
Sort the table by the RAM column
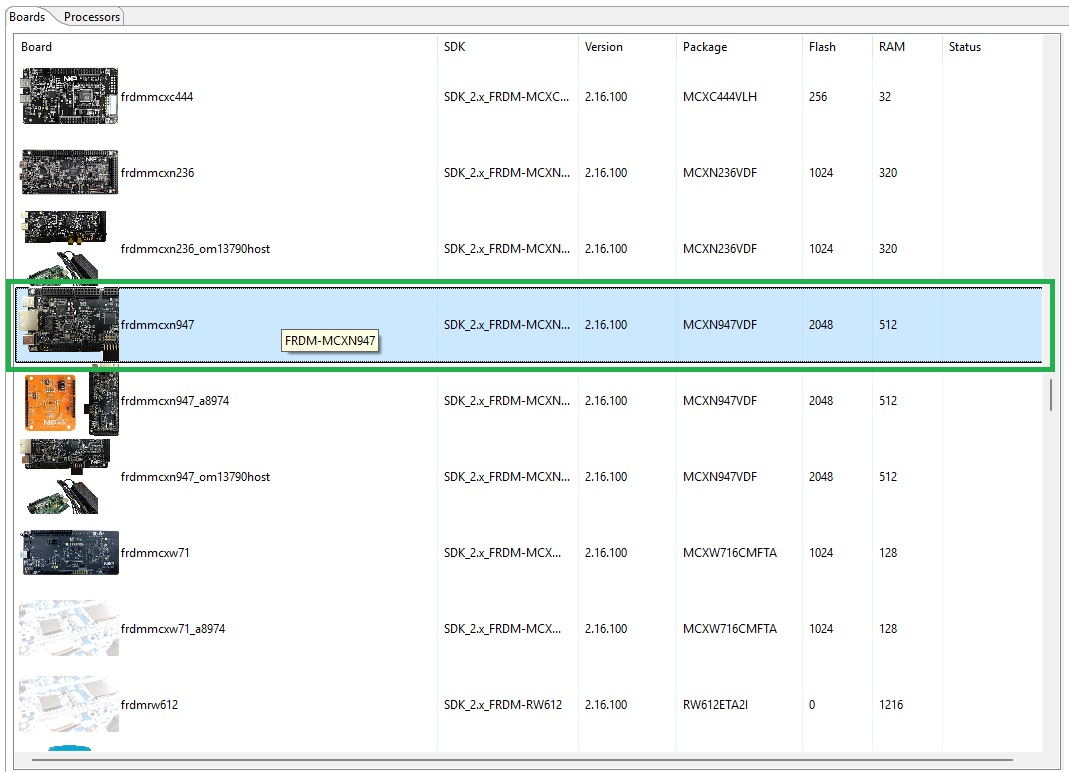892,47
